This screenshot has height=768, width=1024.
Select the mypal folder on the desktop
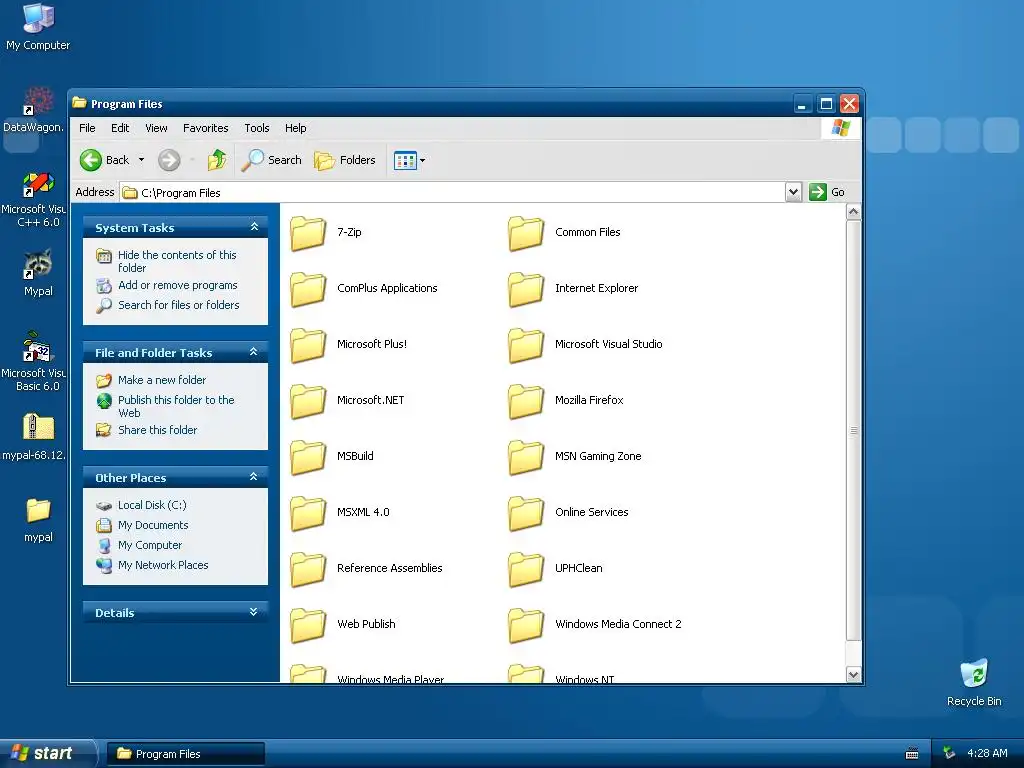(38, 511)
